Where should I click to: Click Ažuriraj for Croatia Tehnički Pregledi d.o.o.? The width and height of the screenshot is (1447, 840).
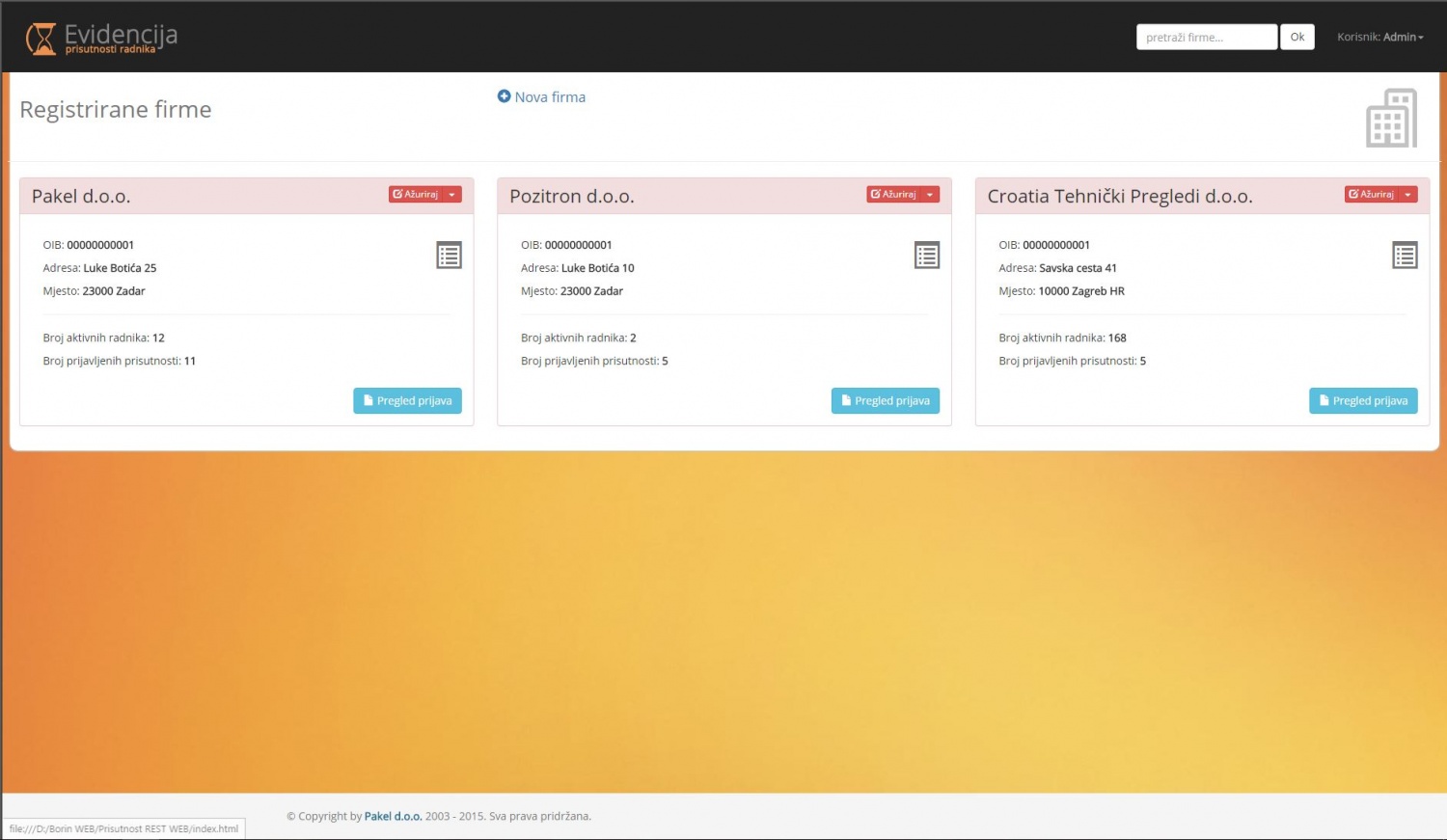1372,195
